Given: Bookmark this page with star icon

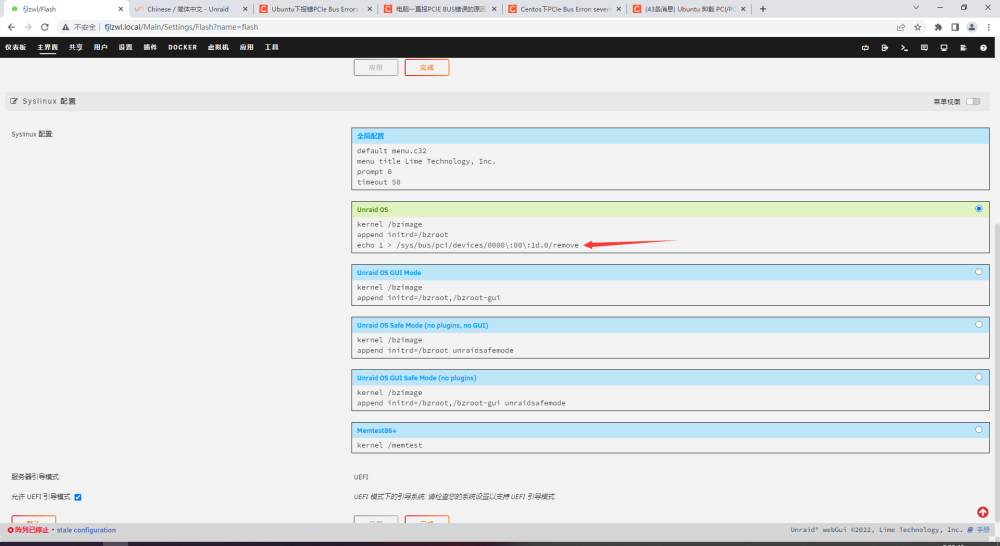Looking at the screenshot, I should [x=918, y=27].
